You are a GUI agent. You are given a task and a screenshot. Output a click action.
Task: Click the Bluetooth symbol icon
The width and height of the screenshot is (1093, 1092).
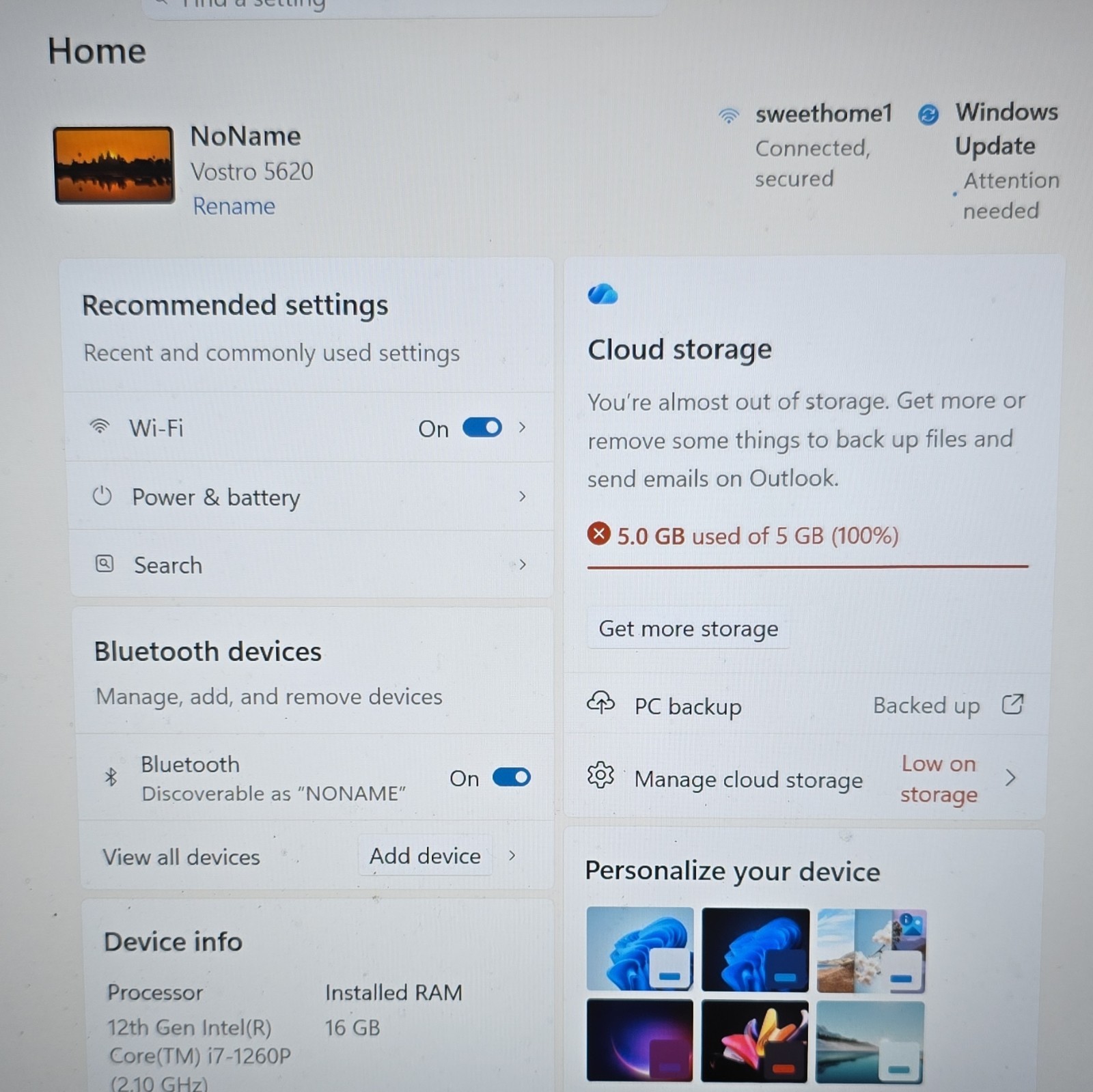[x=111, y=776]
